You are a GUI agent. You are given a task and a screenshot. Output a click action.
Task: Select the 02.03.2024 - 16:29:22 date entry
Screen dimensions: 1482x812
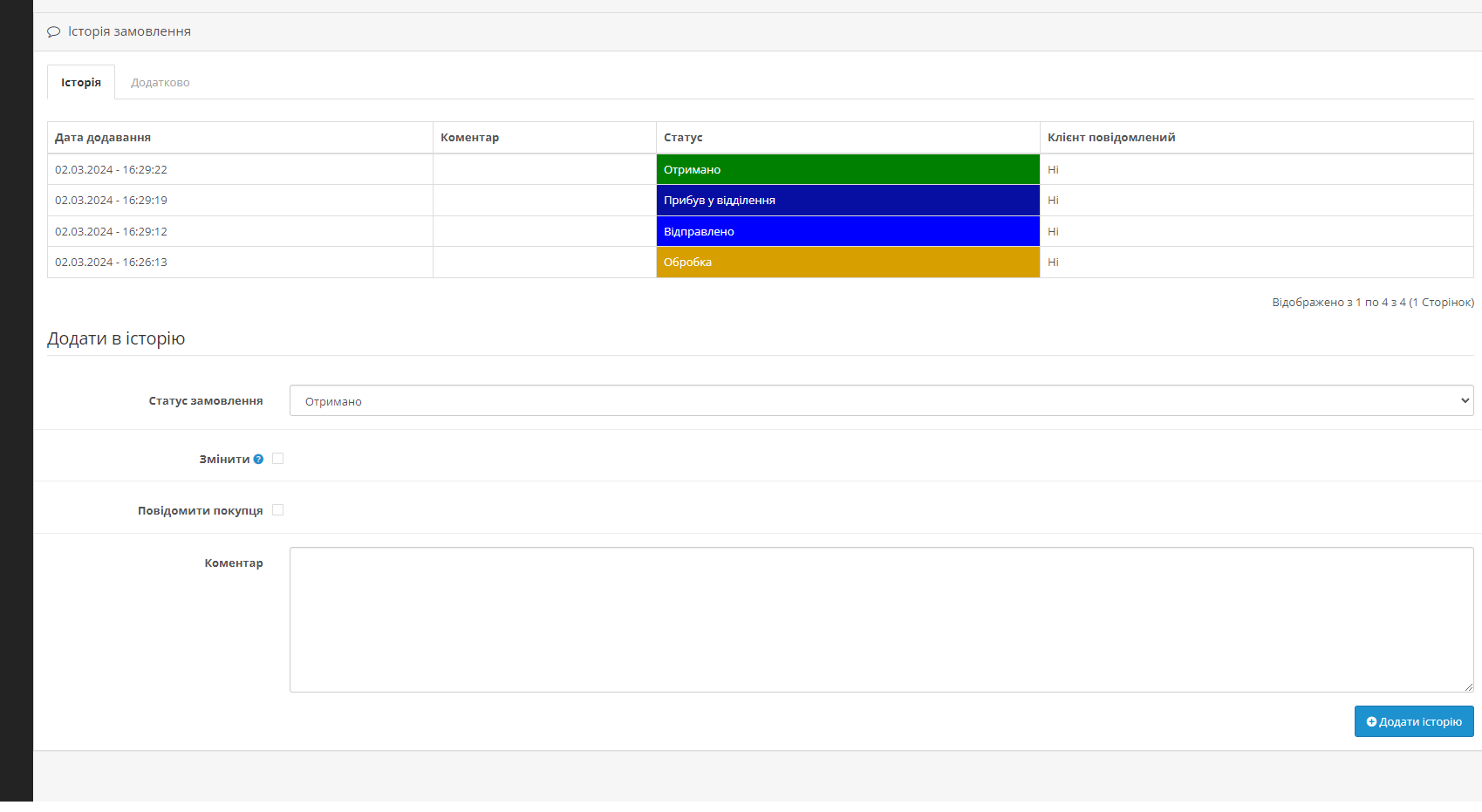pos(111,170)
